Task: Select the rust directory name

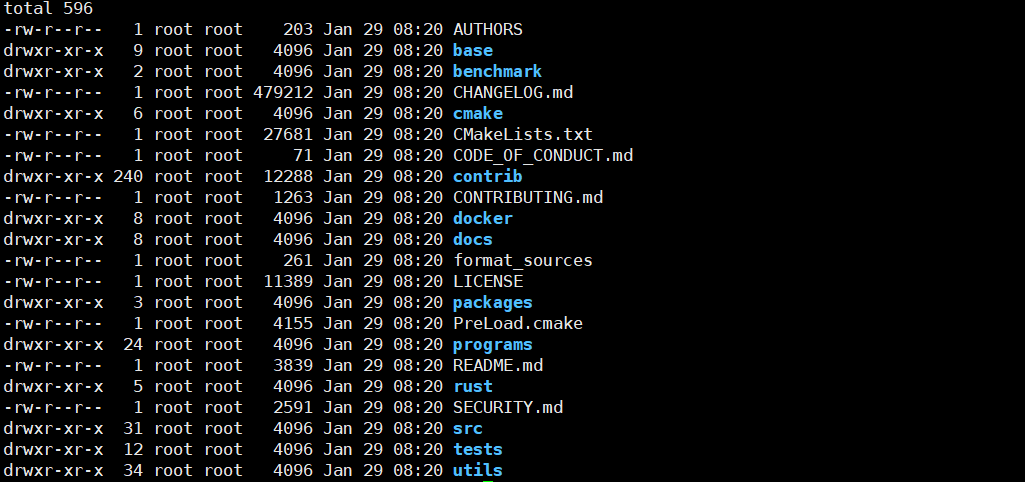Action: [x=472, y=386]
